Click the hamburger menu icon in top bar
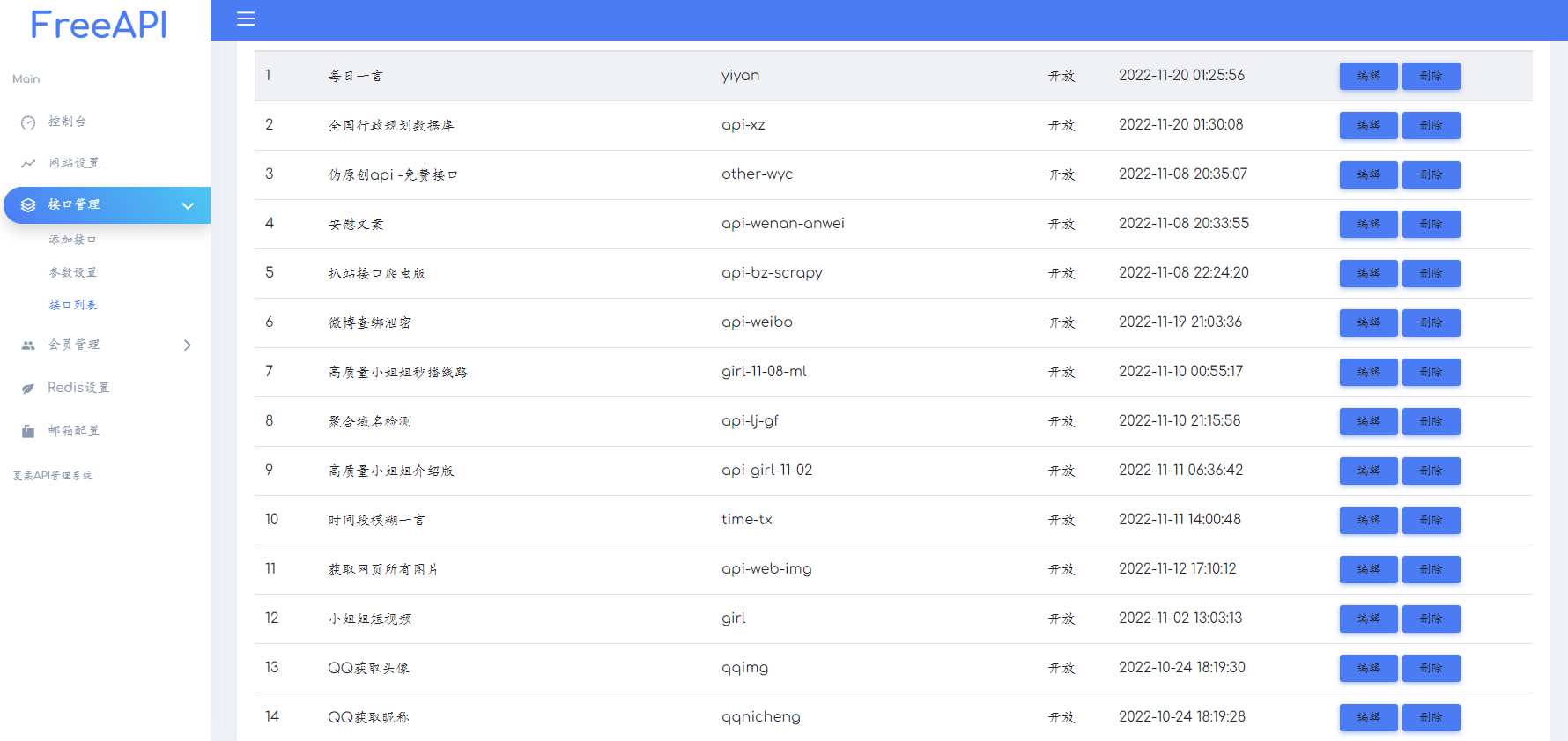Screen dimensions: 1568x741 pyautogui.click(x=246, y=19)
